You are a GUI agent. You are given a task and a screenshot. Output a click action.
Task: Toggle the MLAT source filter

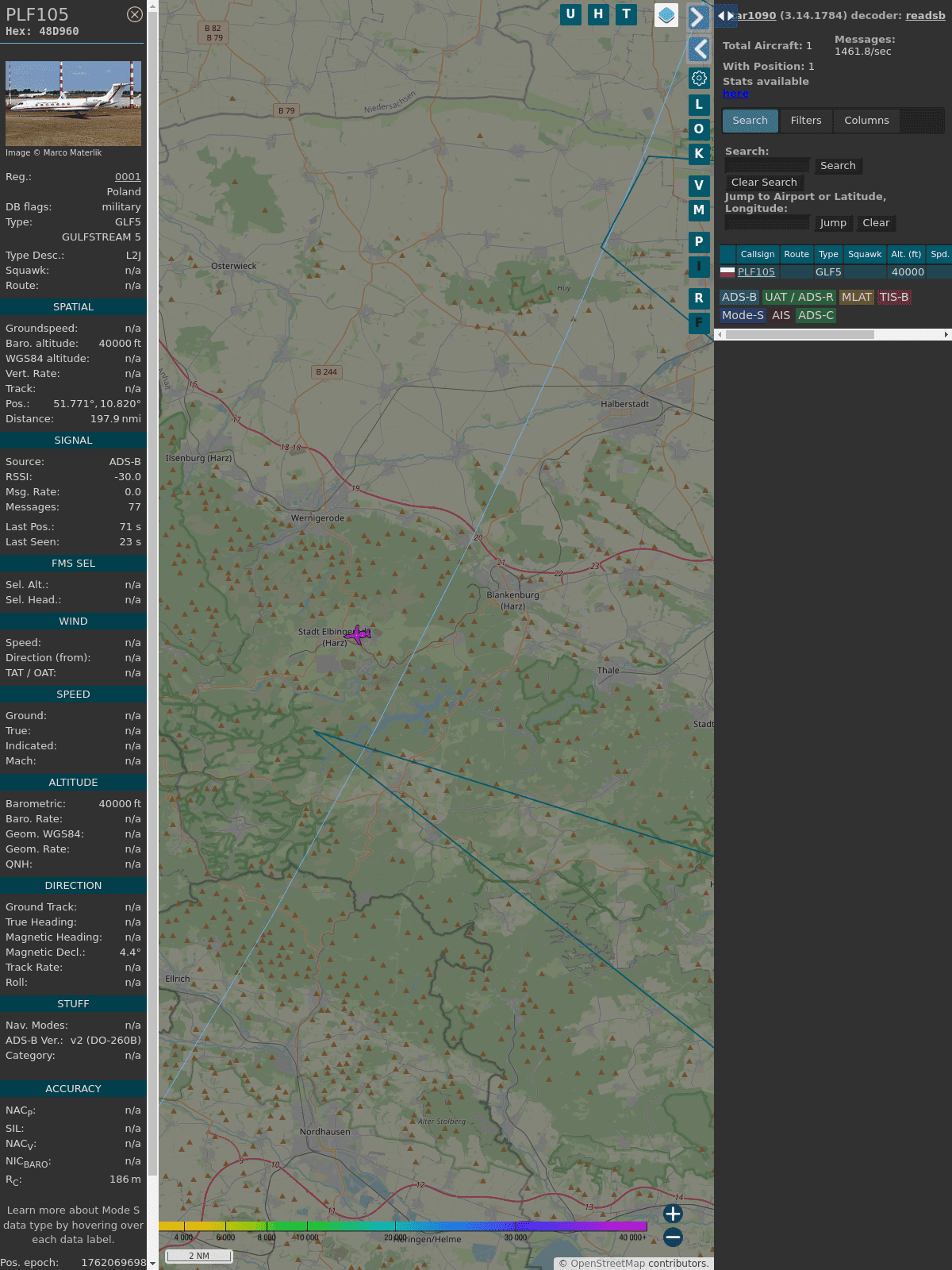856,297
